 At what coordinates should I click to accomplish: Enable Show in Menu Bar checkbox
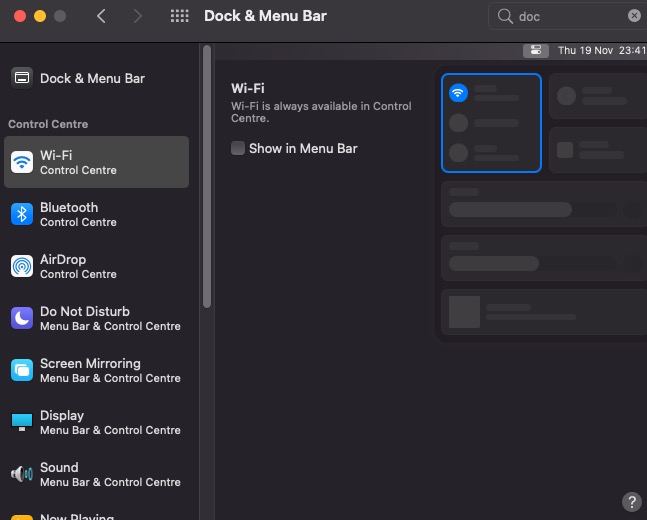[x=238, y=148]
